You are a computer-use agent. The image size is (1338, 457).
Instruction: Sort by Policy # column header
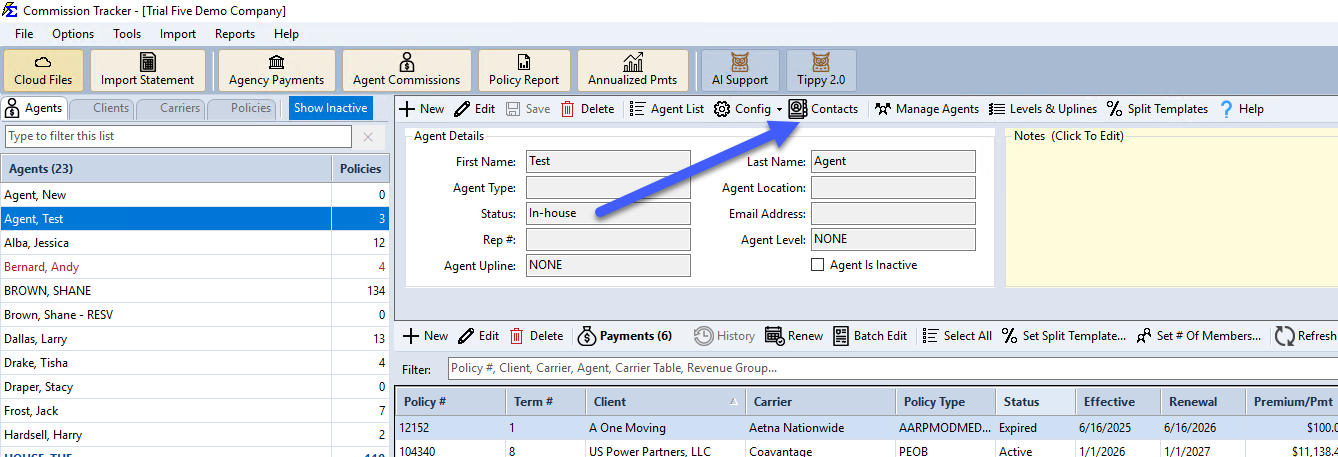(451, 402)
